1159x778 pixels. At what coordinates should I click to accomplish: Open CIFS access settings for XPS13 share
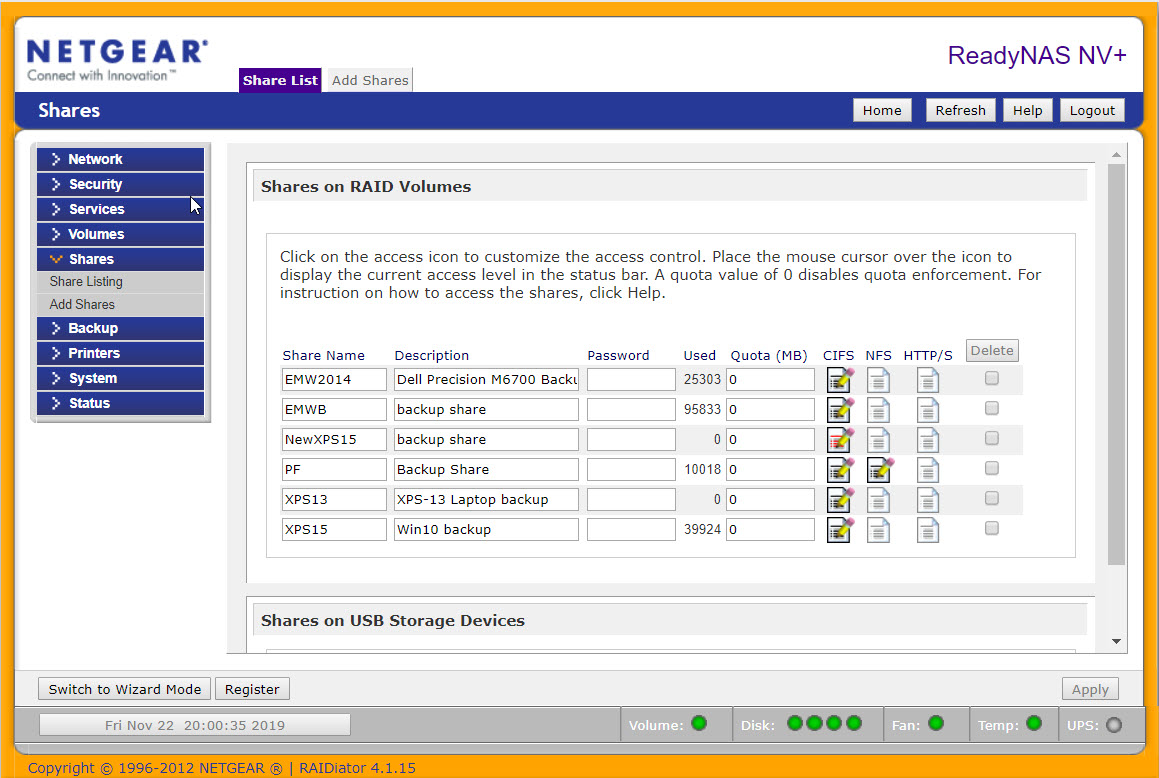[x=839, y=500]
